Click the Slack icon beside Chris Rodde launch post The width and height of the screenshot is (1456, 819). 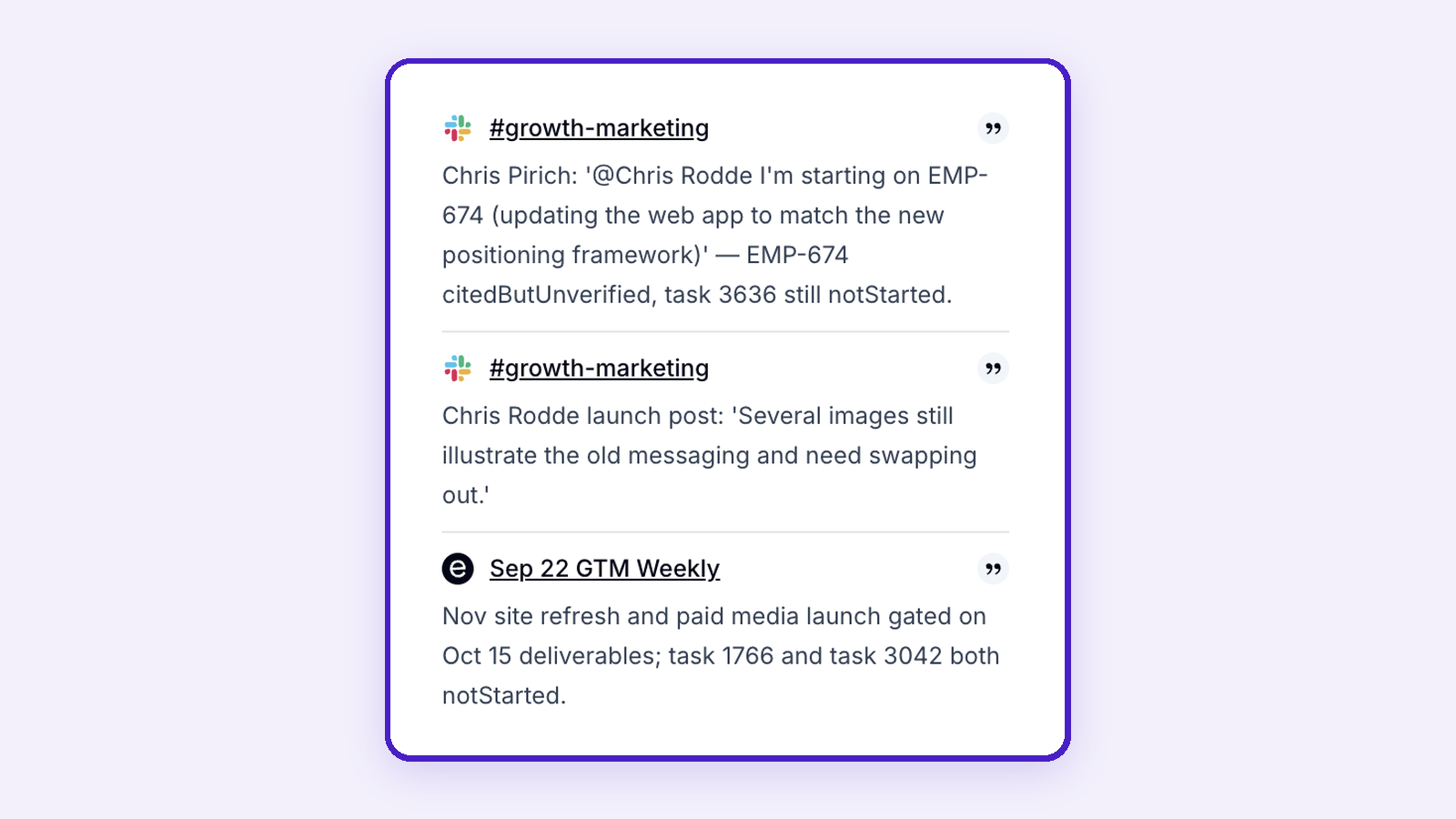tap(458, 369)
